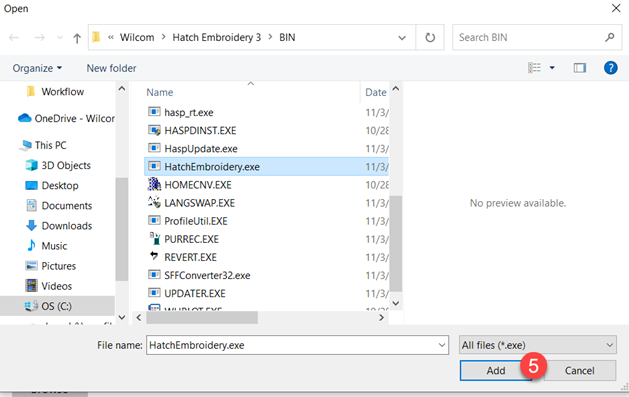Open the Organize menu

point(37,68)
